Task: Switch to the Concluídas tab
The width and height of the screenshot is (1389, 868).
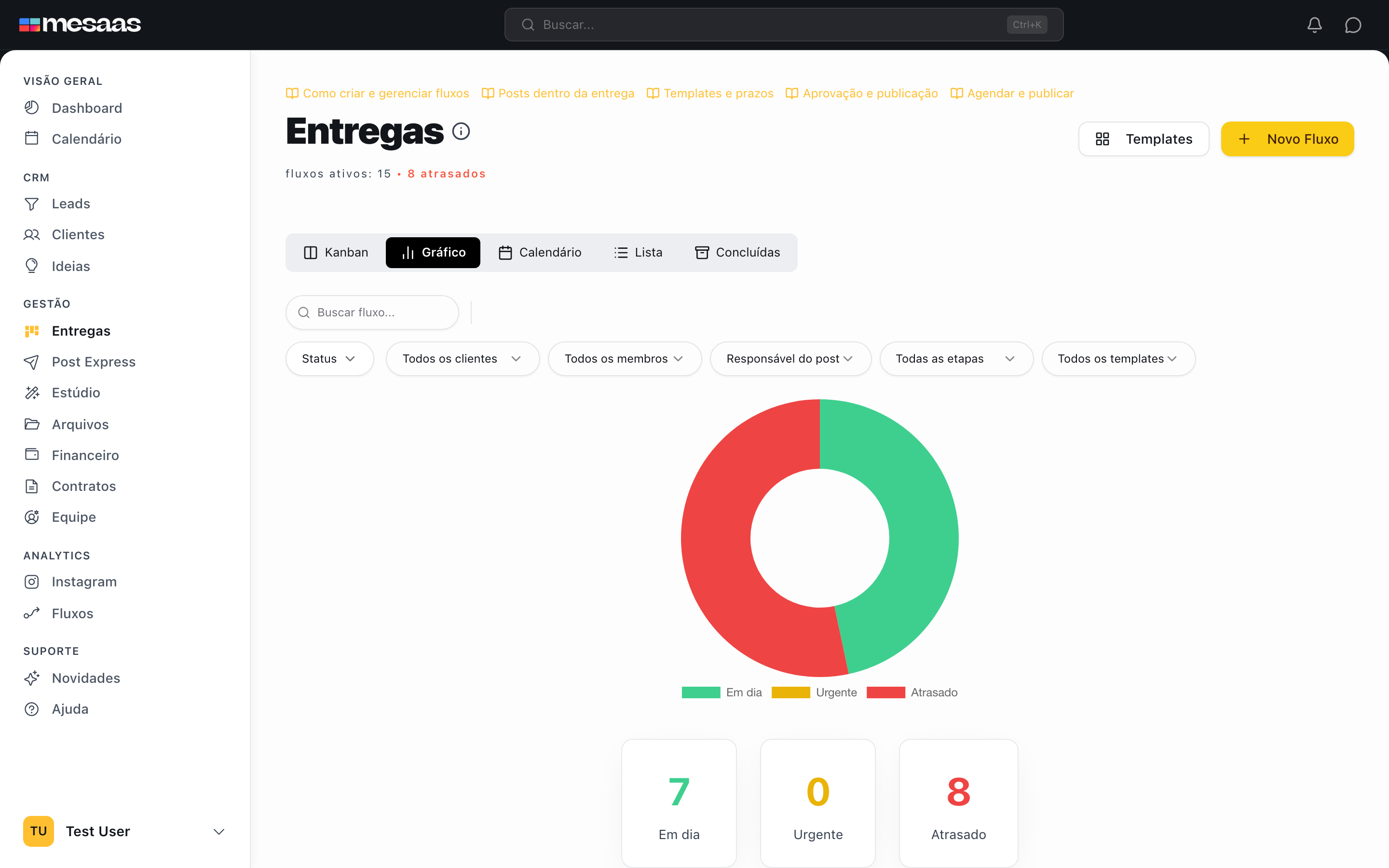Action: tap(737, 253)
